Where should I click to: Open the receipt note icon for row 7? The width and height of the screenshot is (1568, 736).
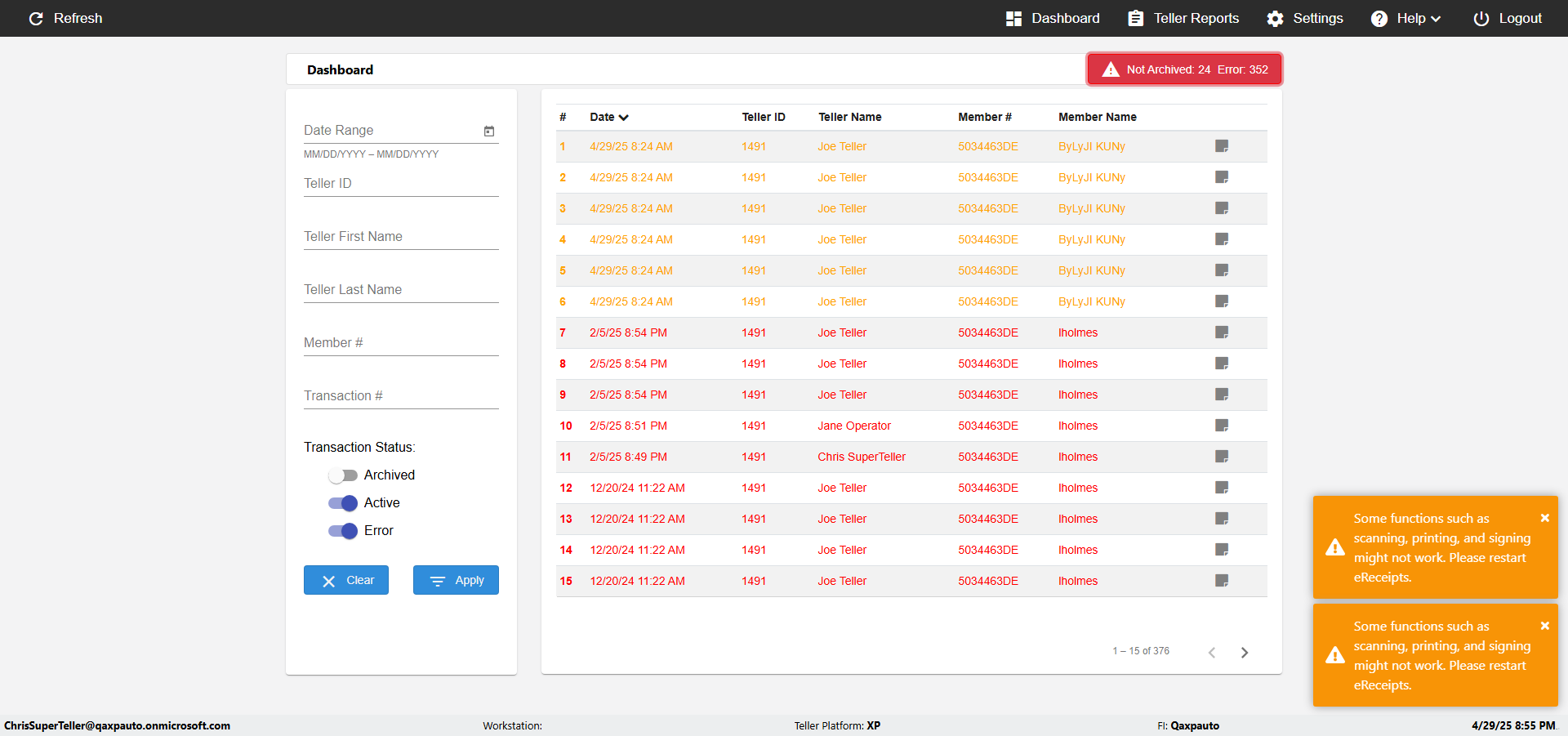pos(1222,332)
